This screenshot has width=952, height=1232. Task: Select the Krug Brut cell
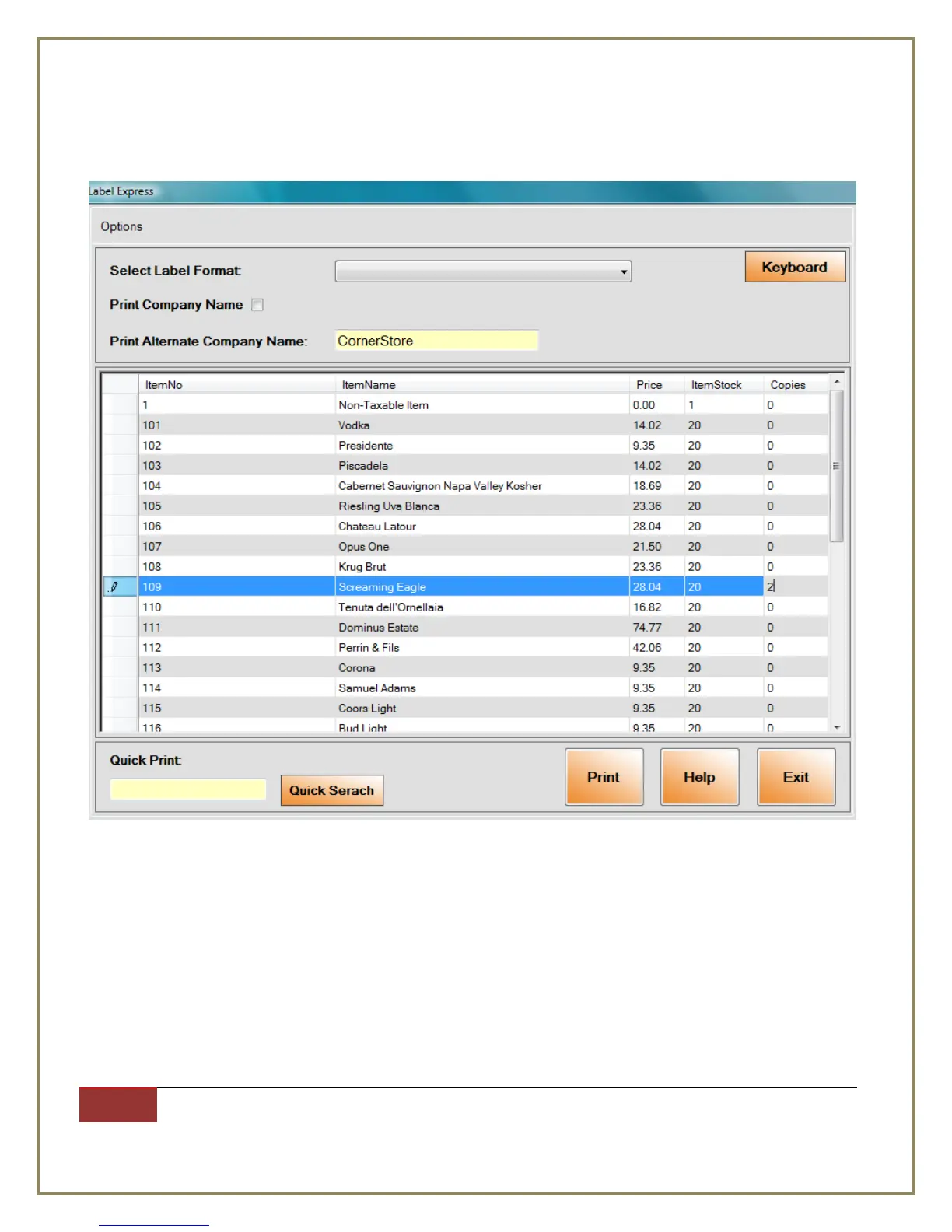coord(482,567)
